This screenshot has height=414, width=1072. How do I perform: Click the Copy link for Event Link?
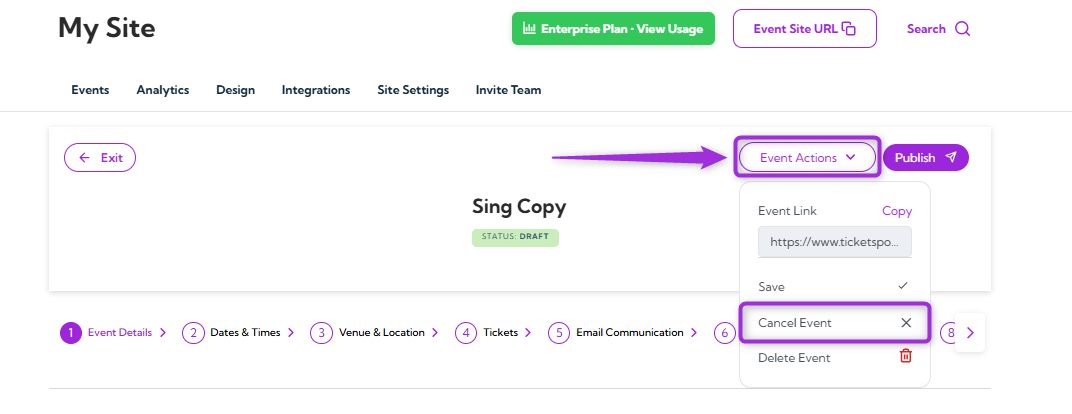pos(896,211)
